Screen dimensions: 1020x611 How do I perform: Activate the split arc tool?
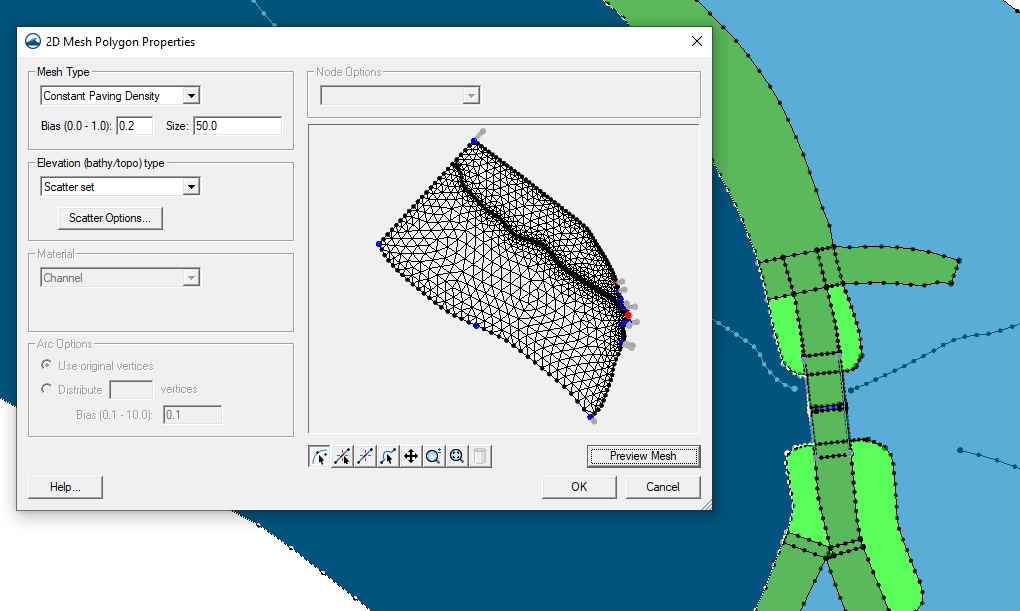point(342,455)
